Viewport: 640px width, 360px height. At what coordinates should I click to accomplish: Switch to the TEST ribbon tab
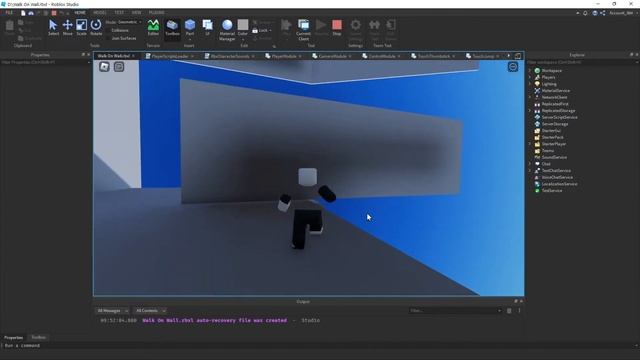(x=119, y=13)
